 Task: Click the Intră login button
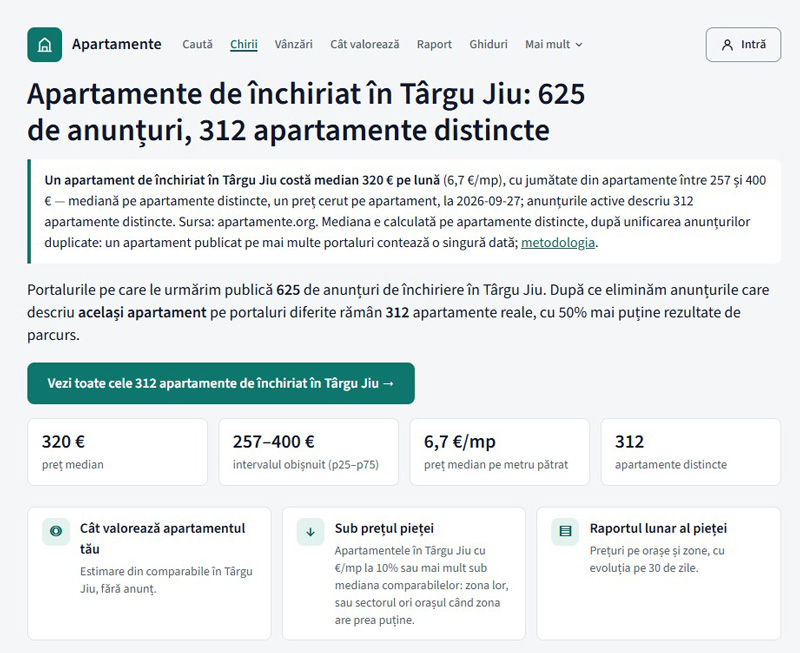pos(743,45)
